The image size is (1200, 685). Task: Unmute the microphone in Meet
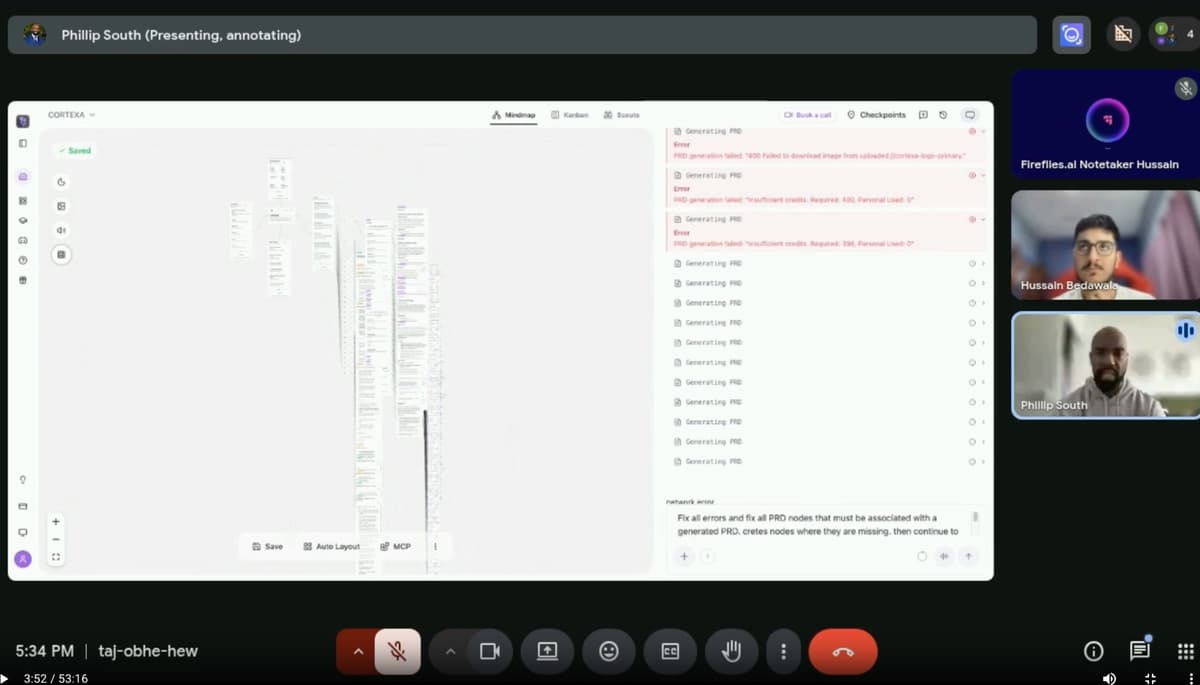coord(397,651)
